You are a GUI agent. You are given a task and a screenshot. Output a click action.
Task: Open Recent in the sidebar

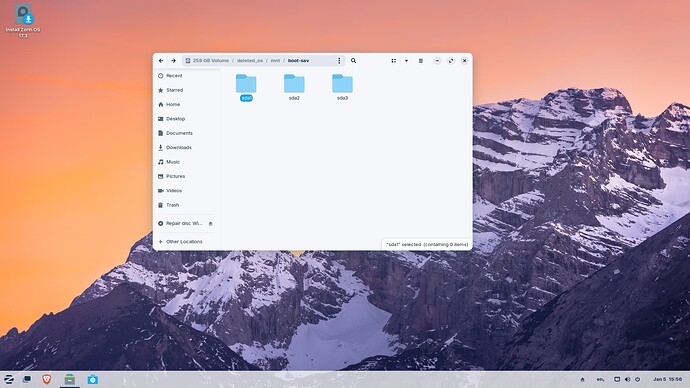pos(187,76)
